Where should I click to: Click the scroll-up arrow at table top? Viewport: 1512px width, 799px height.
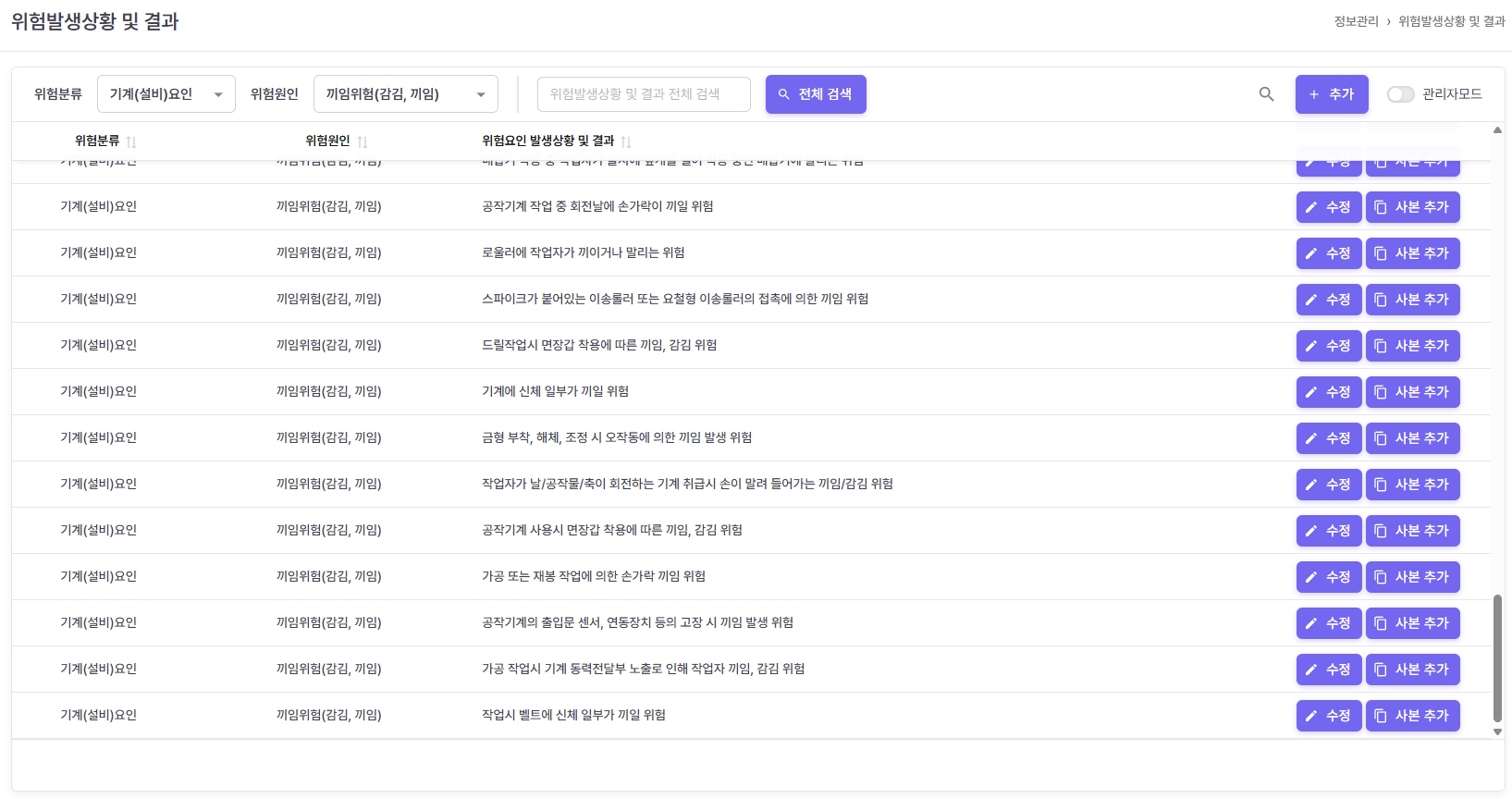[x=1497, y=130]
